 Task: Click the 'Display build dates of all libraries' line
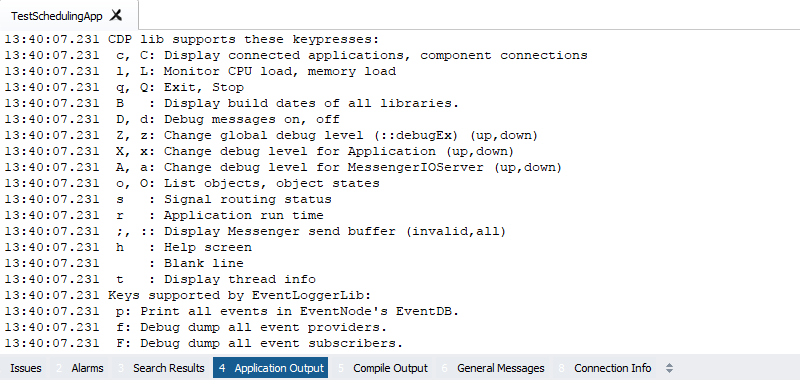232,103
